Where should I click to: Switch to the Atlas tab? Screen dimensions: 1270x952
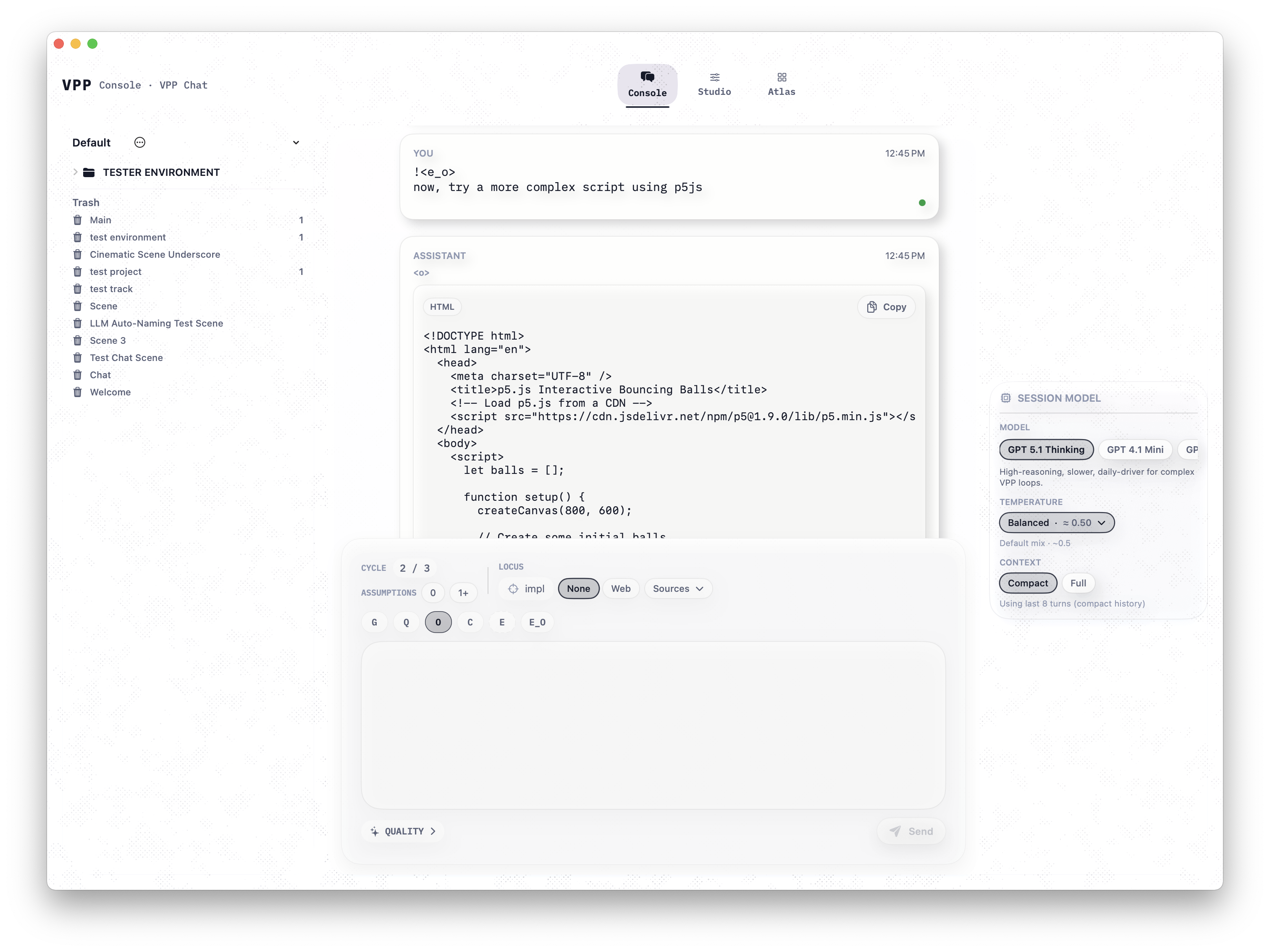tap(782, 84)
